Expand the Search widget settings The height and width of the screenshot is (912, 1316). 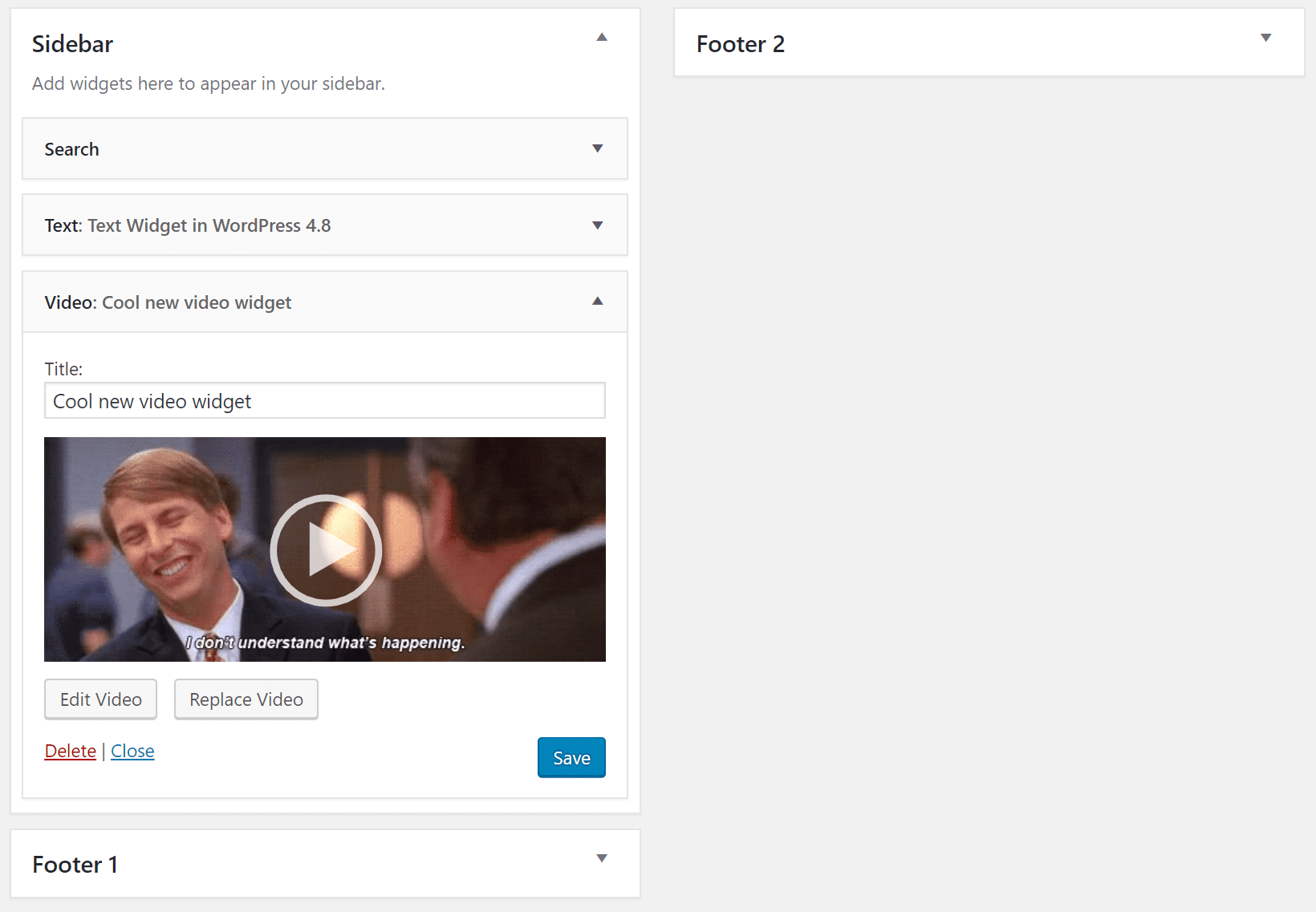(x=597, y=148)
